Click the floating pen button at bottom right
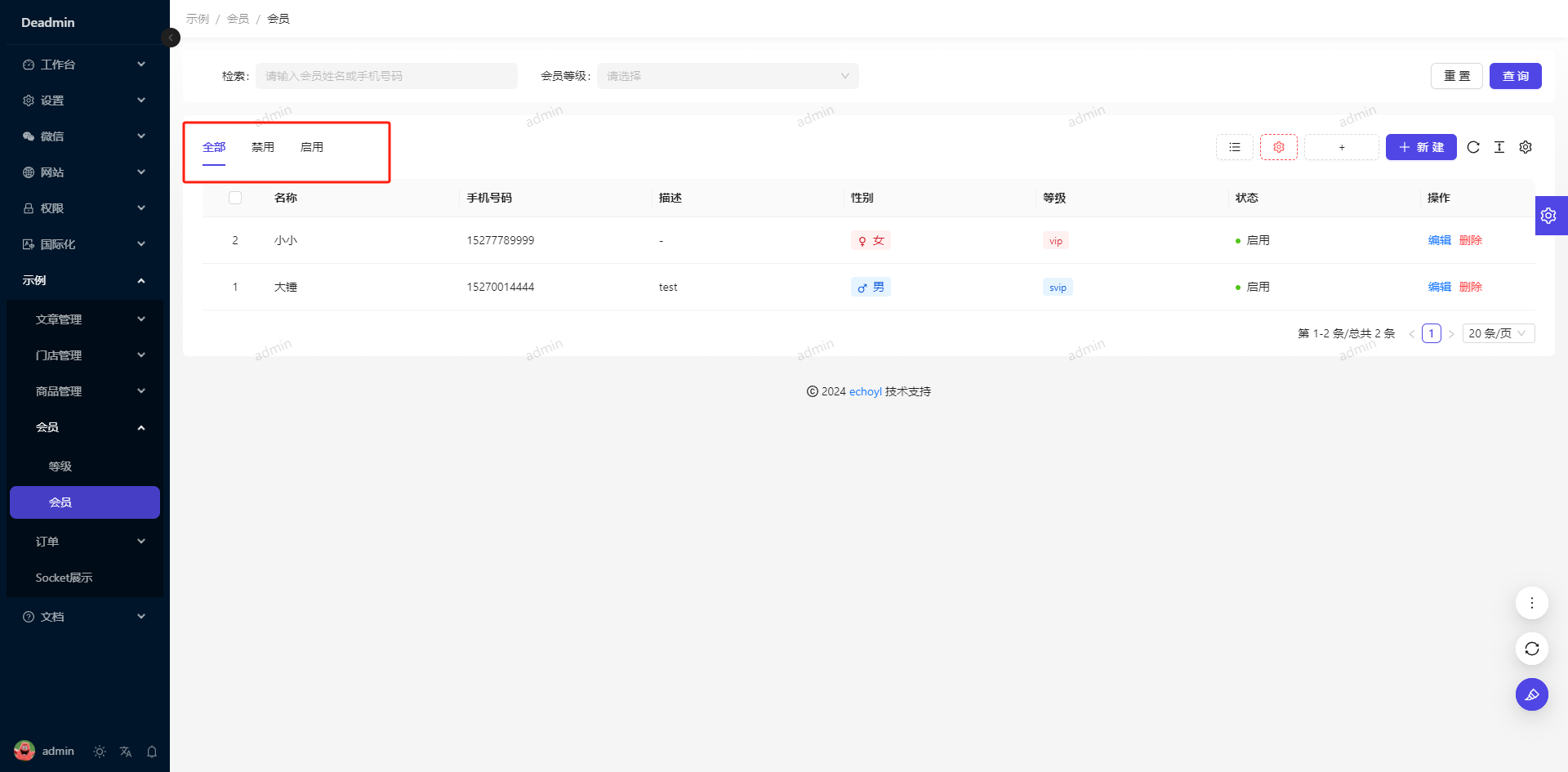The width and height of the screenshot is (1568, 772). [1532, 694]
